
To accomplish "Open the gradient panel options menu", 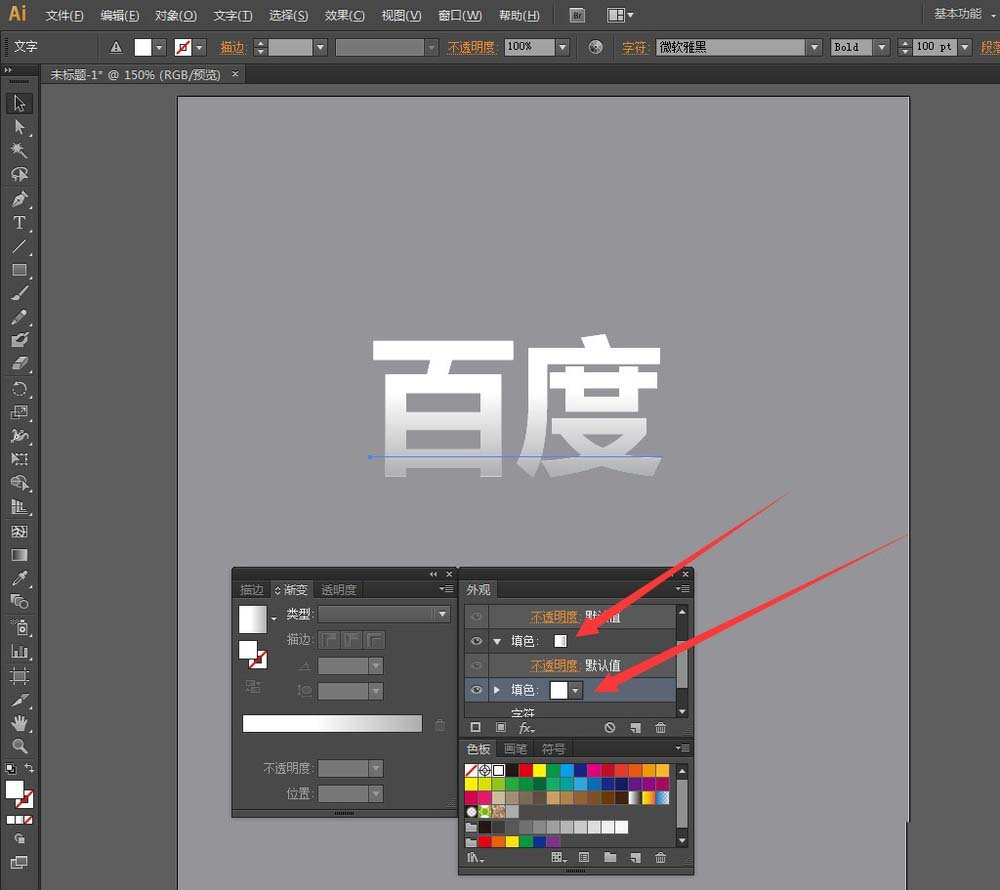I will [x=446, y=588].
